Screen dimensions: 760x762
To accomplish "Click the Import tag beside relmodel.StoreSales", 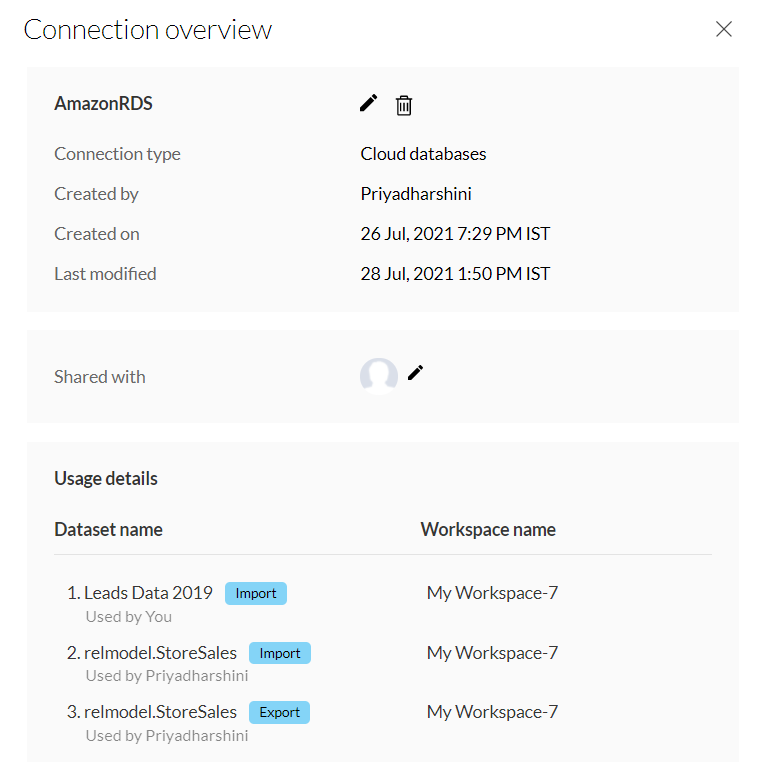I will (280, 653).
